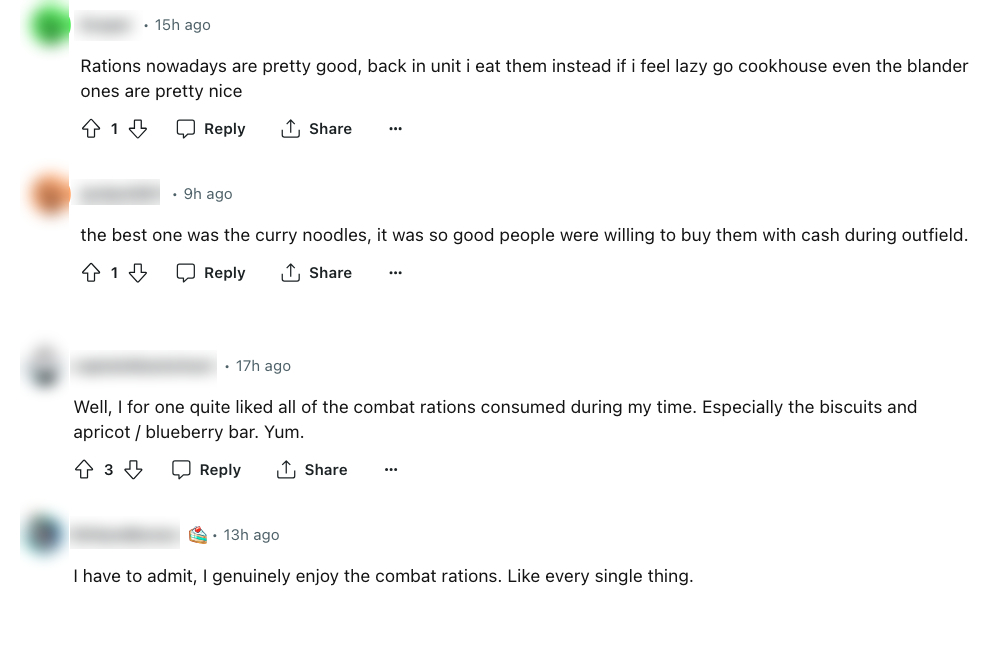Open the 13h ago comment timestamp
1000x658 pixels.
[x=251, y=535]
